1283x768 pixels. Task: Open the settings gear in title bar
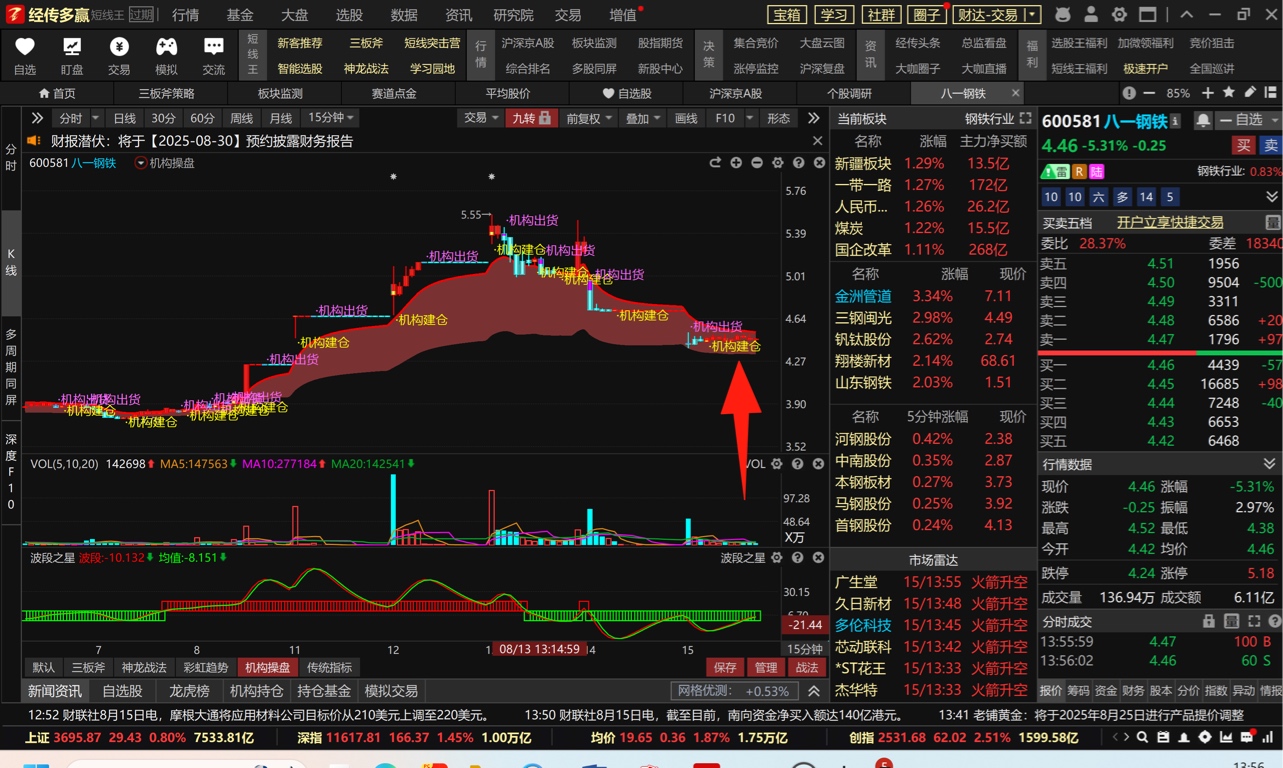1119,15
